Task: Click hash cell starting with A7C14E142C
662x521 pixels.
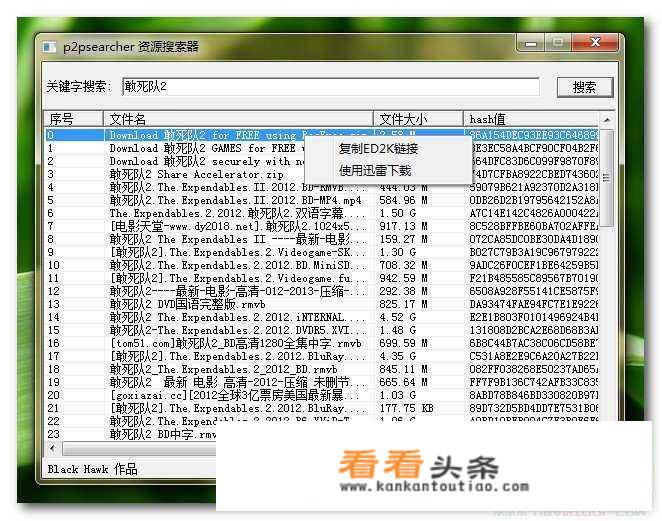Action: [534, 213]
